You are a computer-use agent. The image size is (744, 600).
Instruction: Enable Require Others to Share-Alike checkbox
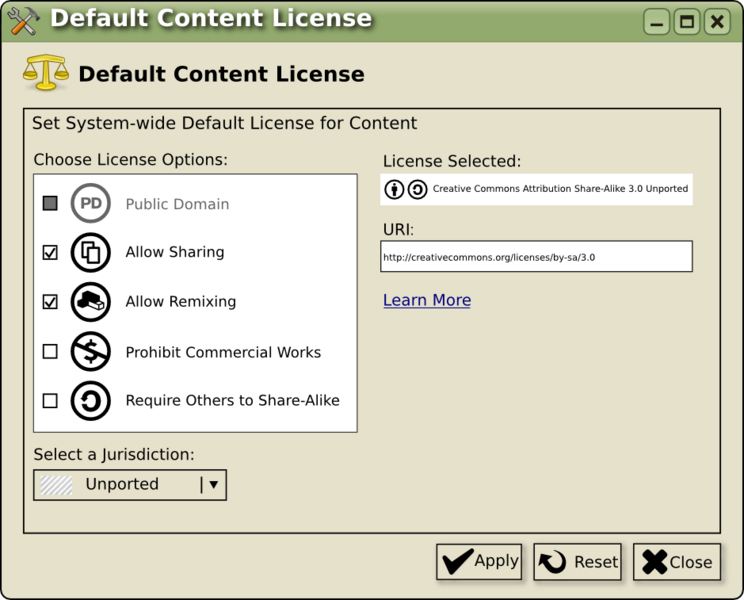tap(50, 401)
